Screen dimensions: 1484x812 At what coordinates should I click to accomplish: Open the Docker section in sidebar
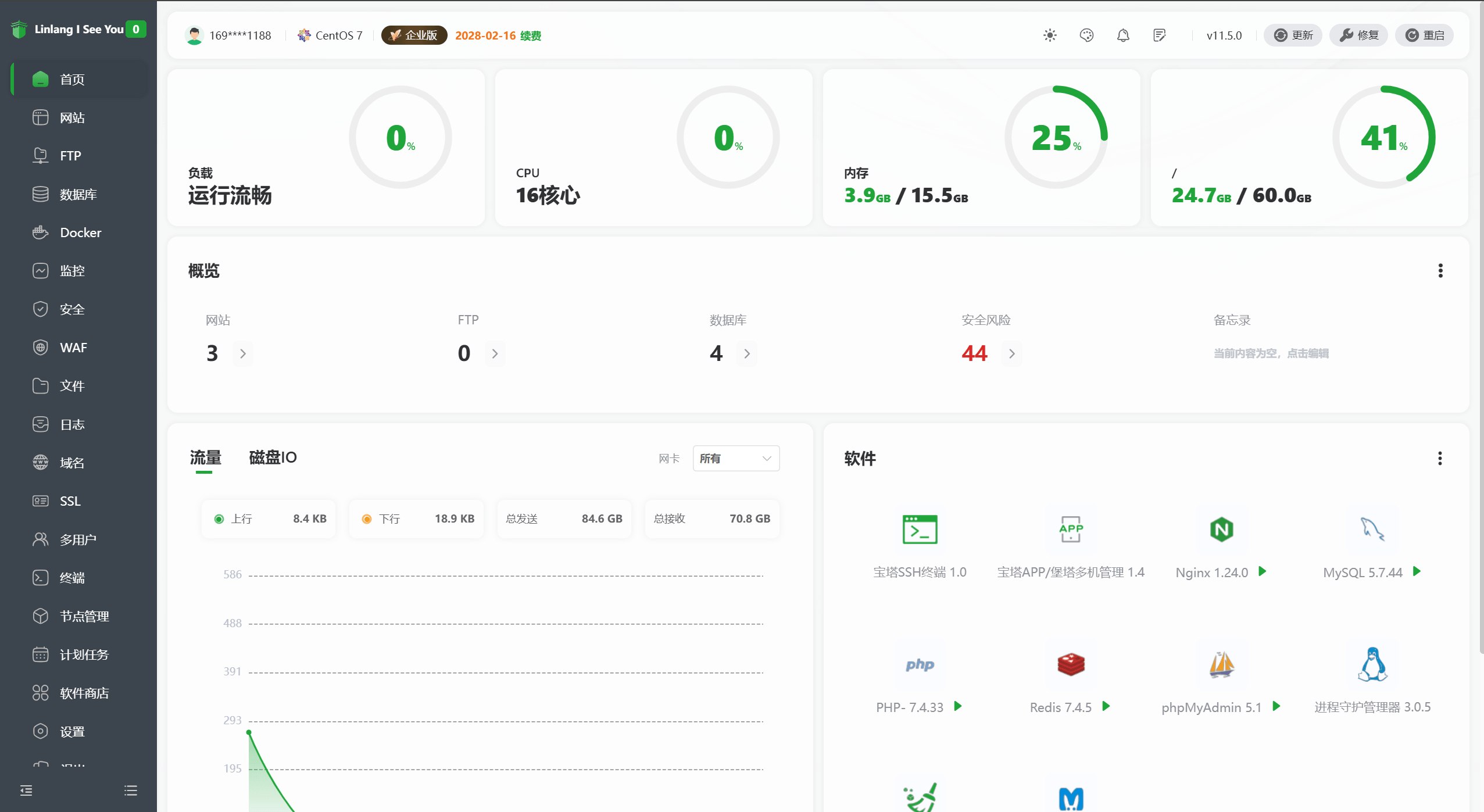click(80, 232)
